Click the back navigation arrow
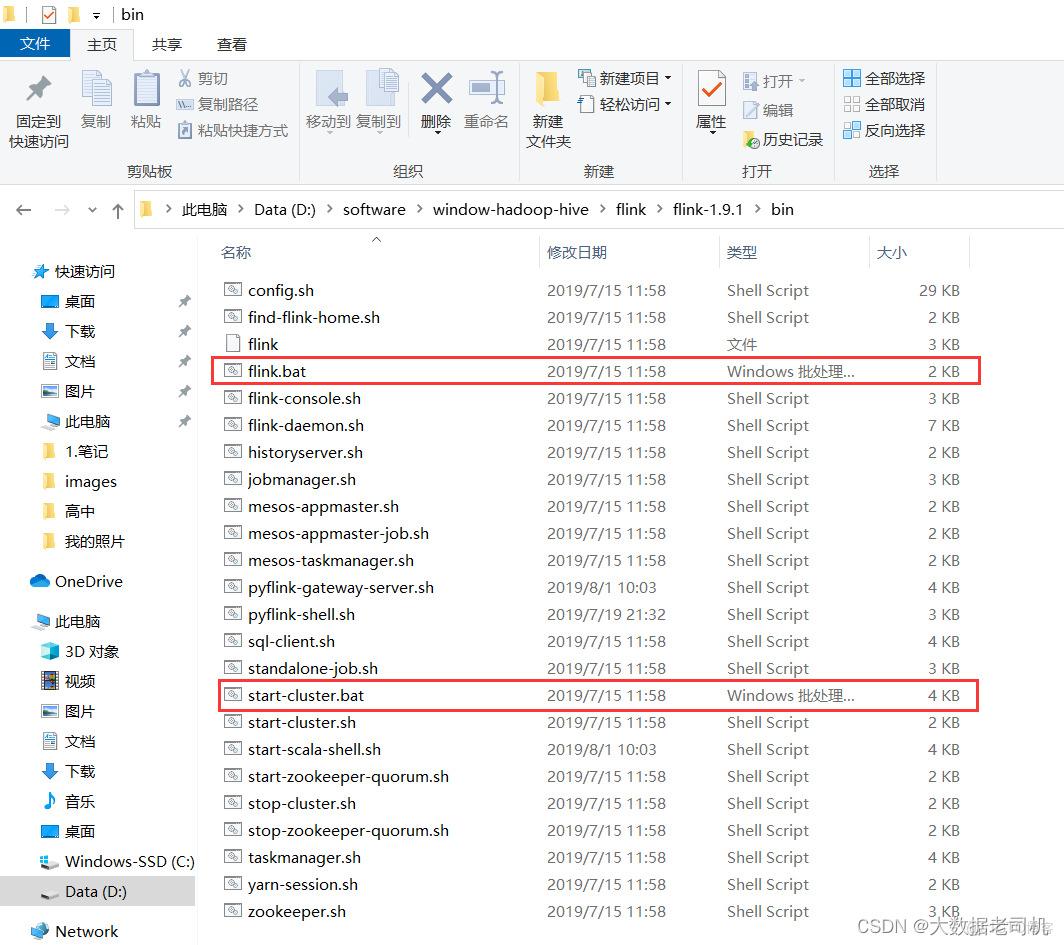The height and width of the screenshot is (945, 1064). [24, 209]
